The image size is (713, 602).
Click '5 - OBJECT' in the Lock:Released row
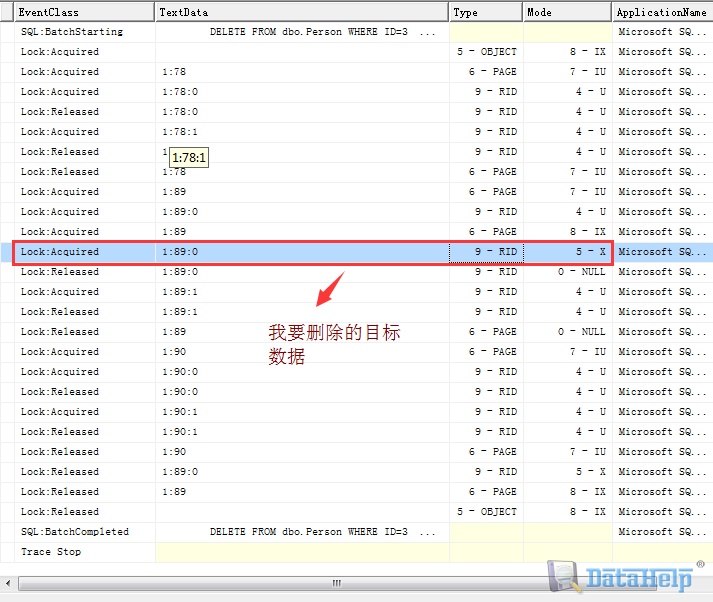(487, 512)
